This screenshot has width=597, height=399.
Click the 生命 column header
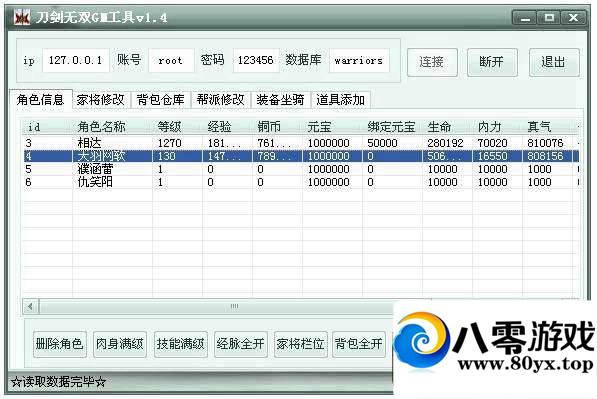click(447, 127)
